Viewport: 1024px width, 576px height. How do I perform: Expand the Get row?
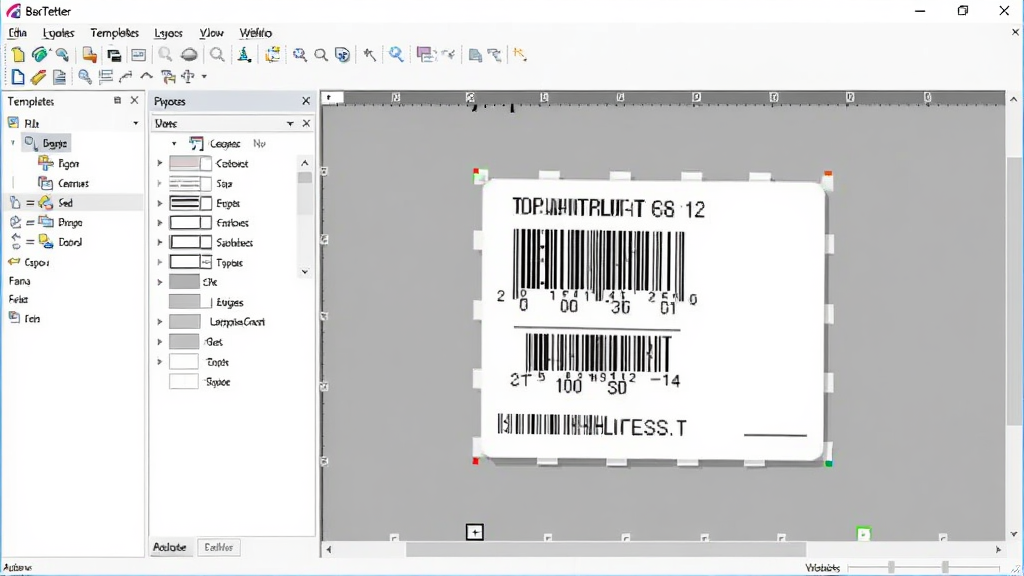(x=159, y=342)
